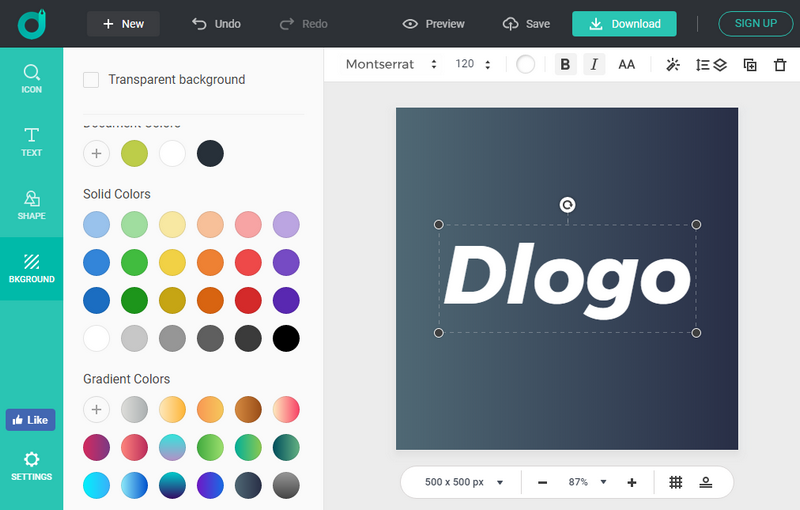Delete element with the trash icon
This screenshot has width=800, height=510.
click(780, 65)
